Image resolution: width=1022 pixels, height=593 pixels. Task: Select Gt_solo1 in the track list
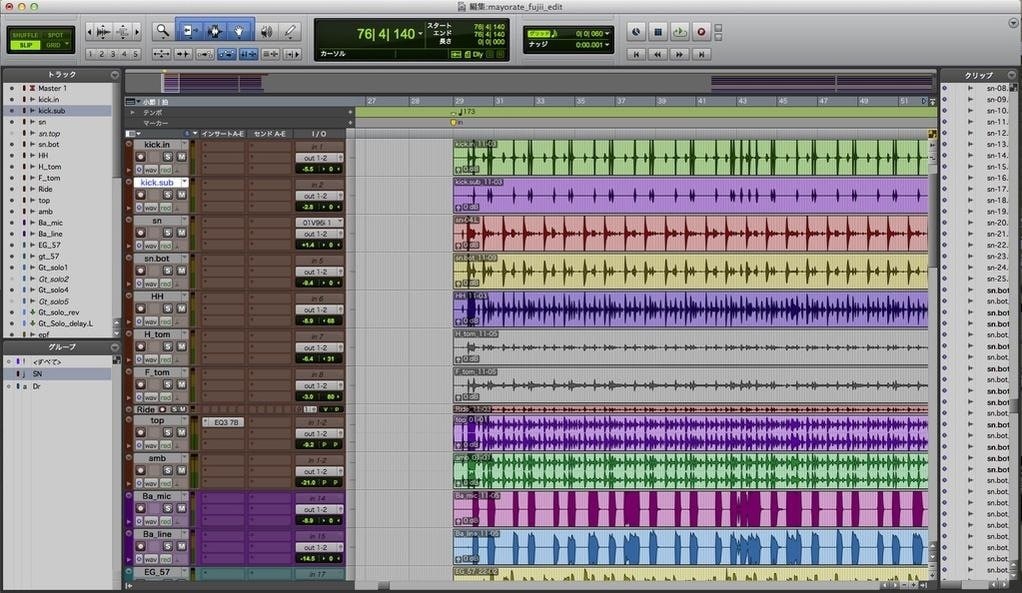pyautogui.click(x=53, y=267)
